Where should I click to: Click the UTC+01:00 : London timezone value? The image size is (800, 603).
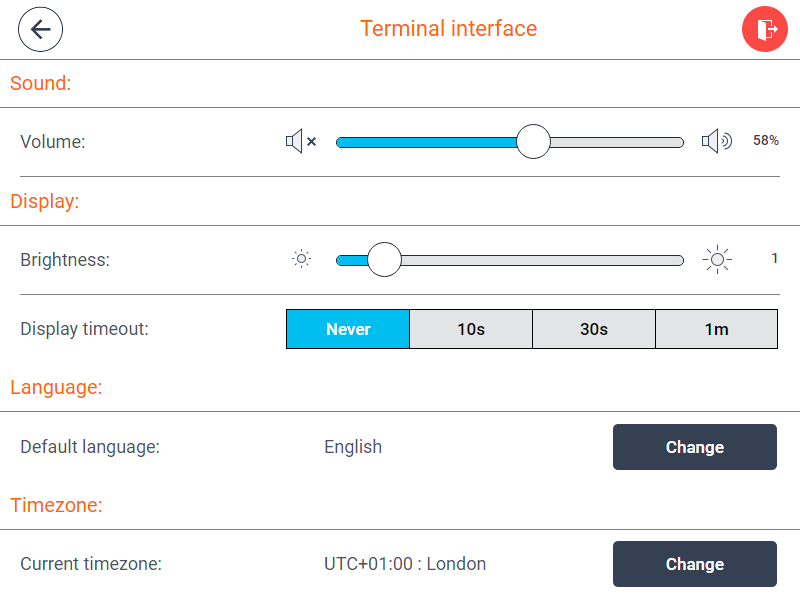click(405, 564)
